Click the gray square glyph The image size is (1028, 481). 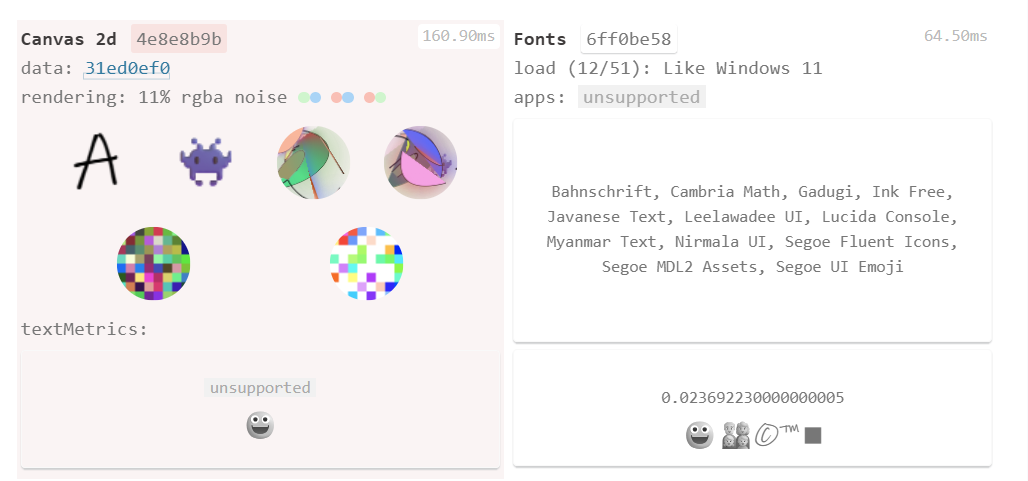(x=813, y=436)
